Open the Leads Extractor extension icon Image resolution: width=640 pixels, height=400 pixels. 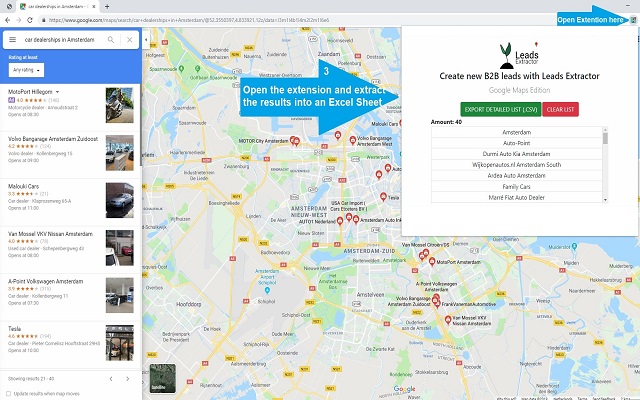pyautogui.click(x=633, y=20)
